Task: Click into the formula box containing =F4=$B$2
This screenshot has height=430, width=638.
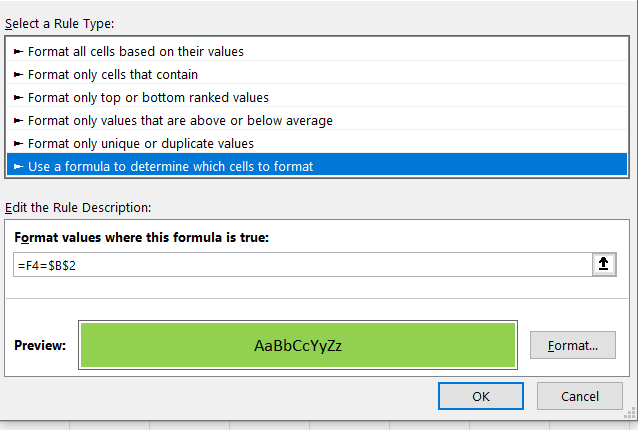Action: tap(300, 264)
